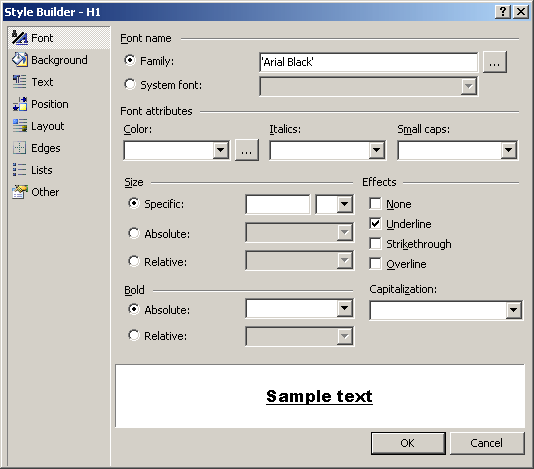
Task: Click the Text category icon
Action: [19, 82]
